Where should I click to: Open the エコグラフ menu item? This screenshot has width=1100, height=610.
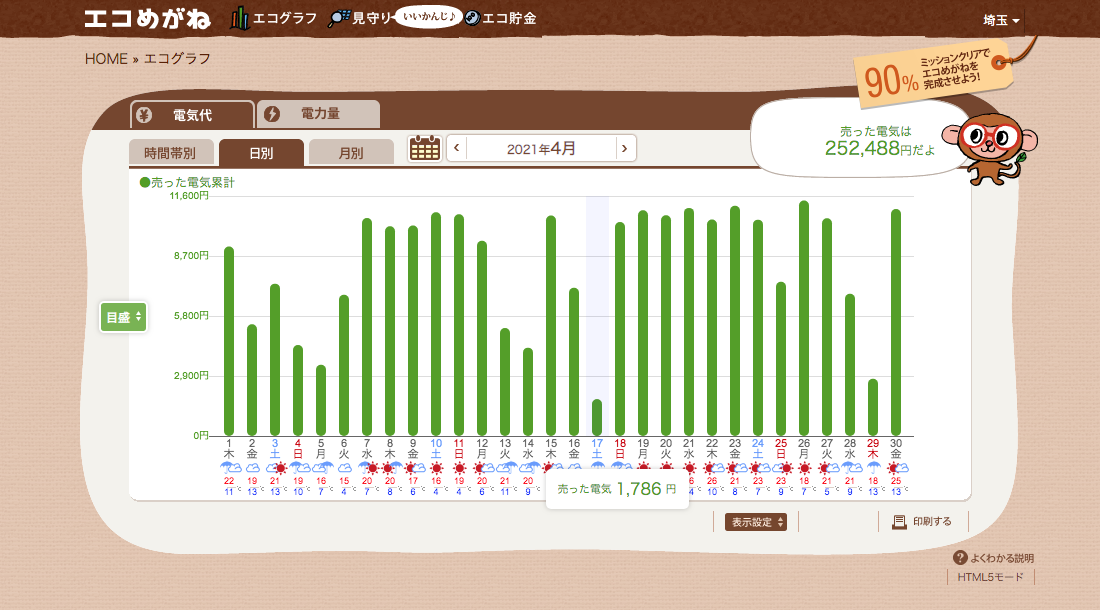(x=274, y=18)
